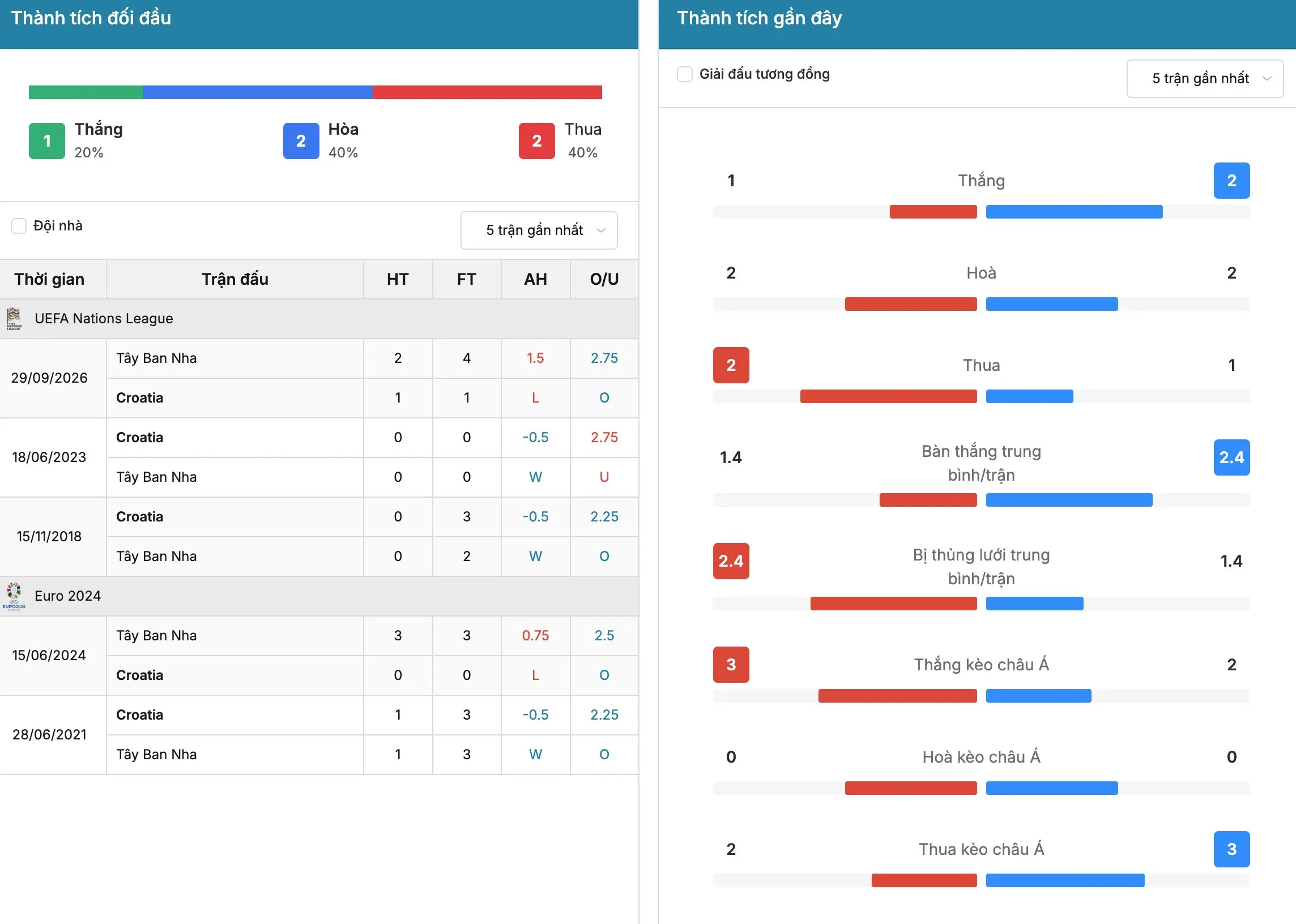Click the Trận đấu column header

(x=235, y=279)
